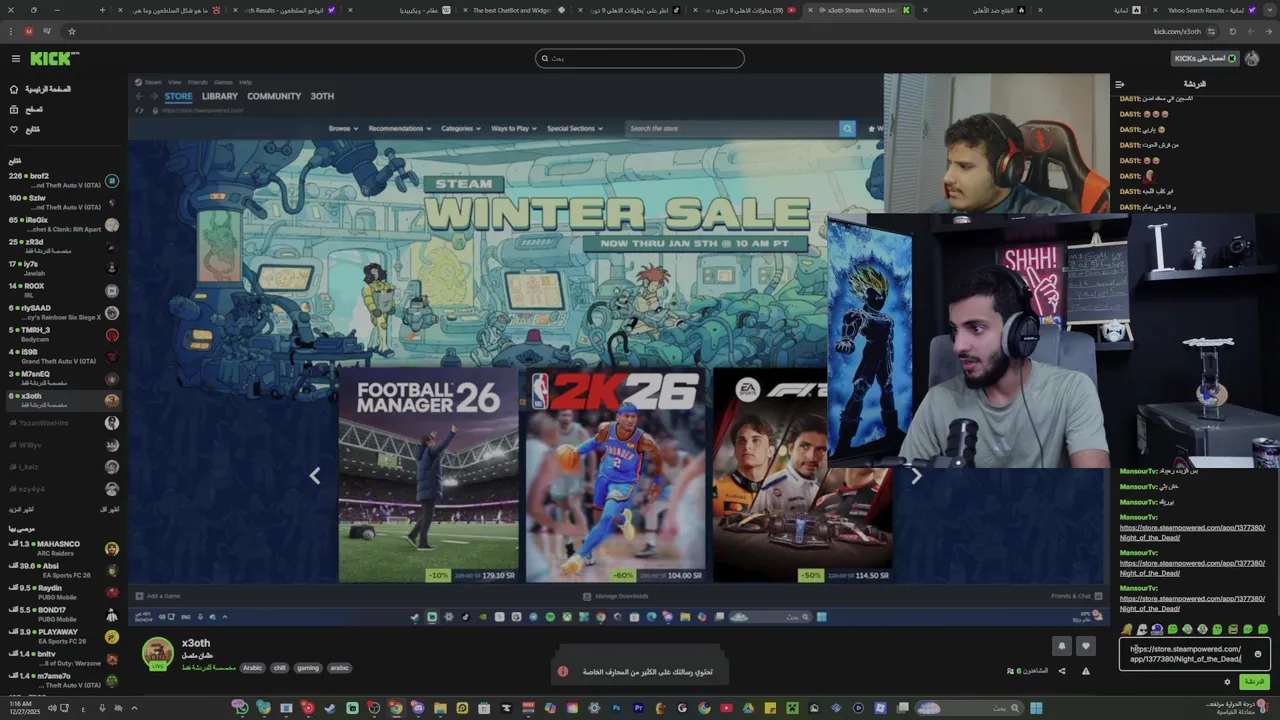This screenshot has width=1280, height=720.
Task: Open the emoji picker in chat input
Action: pos(1258,654)
